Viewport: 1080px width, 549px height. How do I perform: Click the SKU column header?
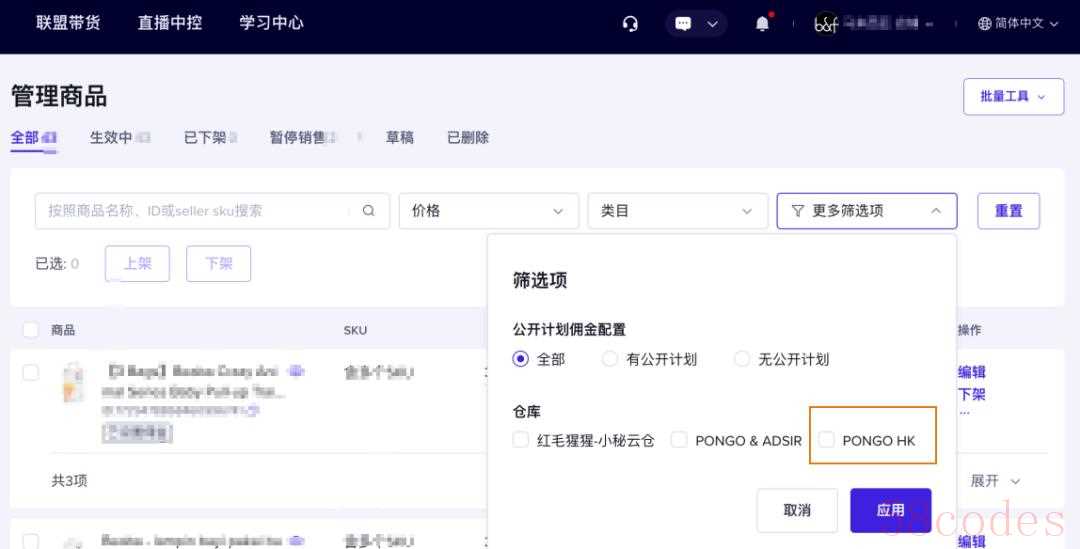[x=355, y=331]
